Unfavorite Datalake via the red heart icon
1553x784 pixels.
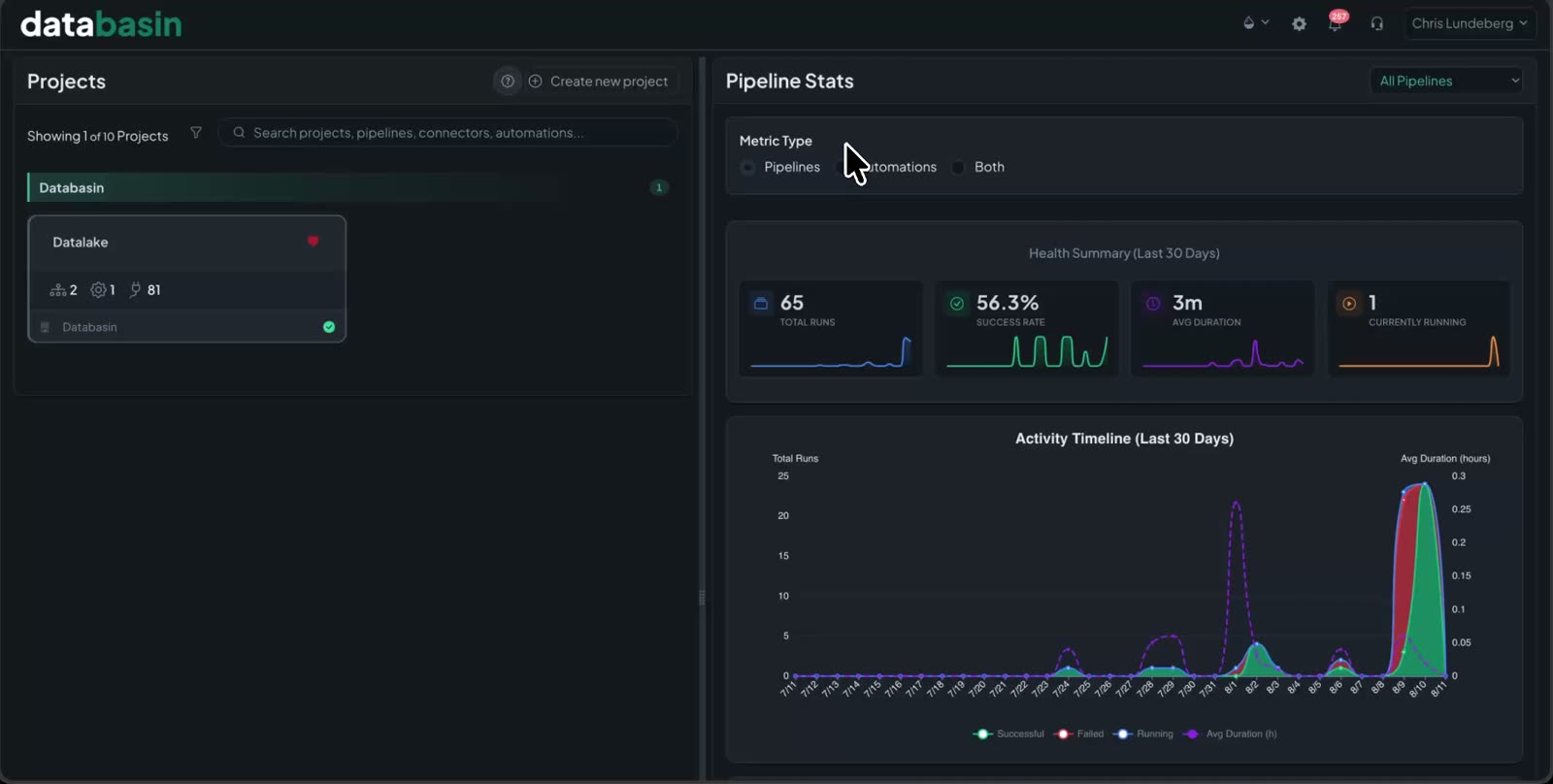point(313,242)
